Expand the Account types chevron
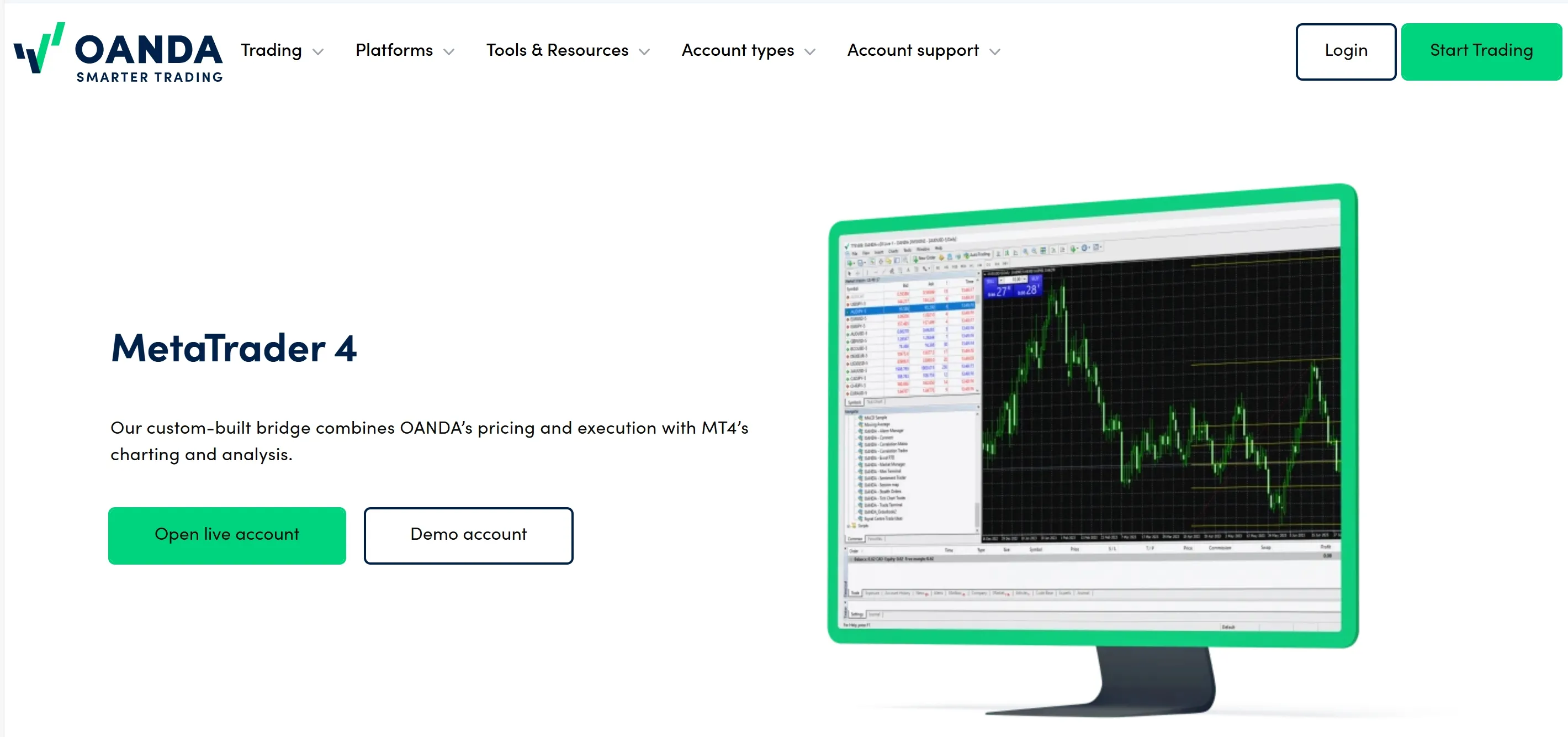 [810, 52]
